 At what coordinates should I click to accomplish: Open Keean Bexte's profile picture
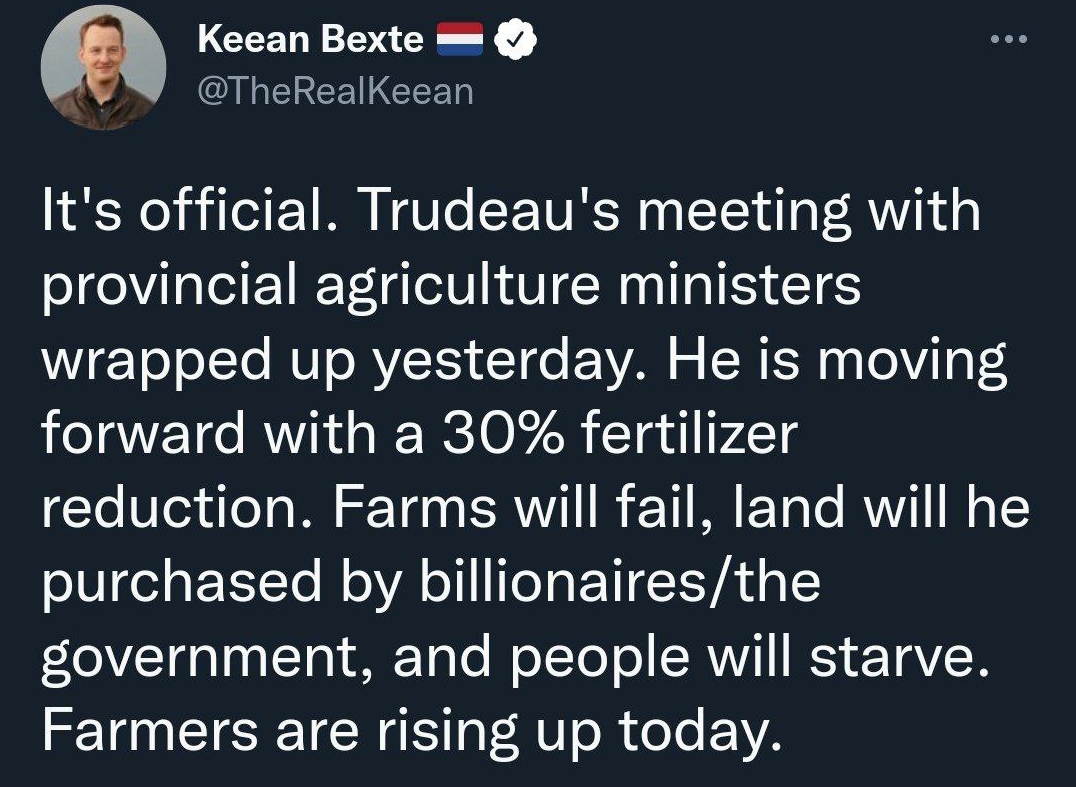[103, 67]
